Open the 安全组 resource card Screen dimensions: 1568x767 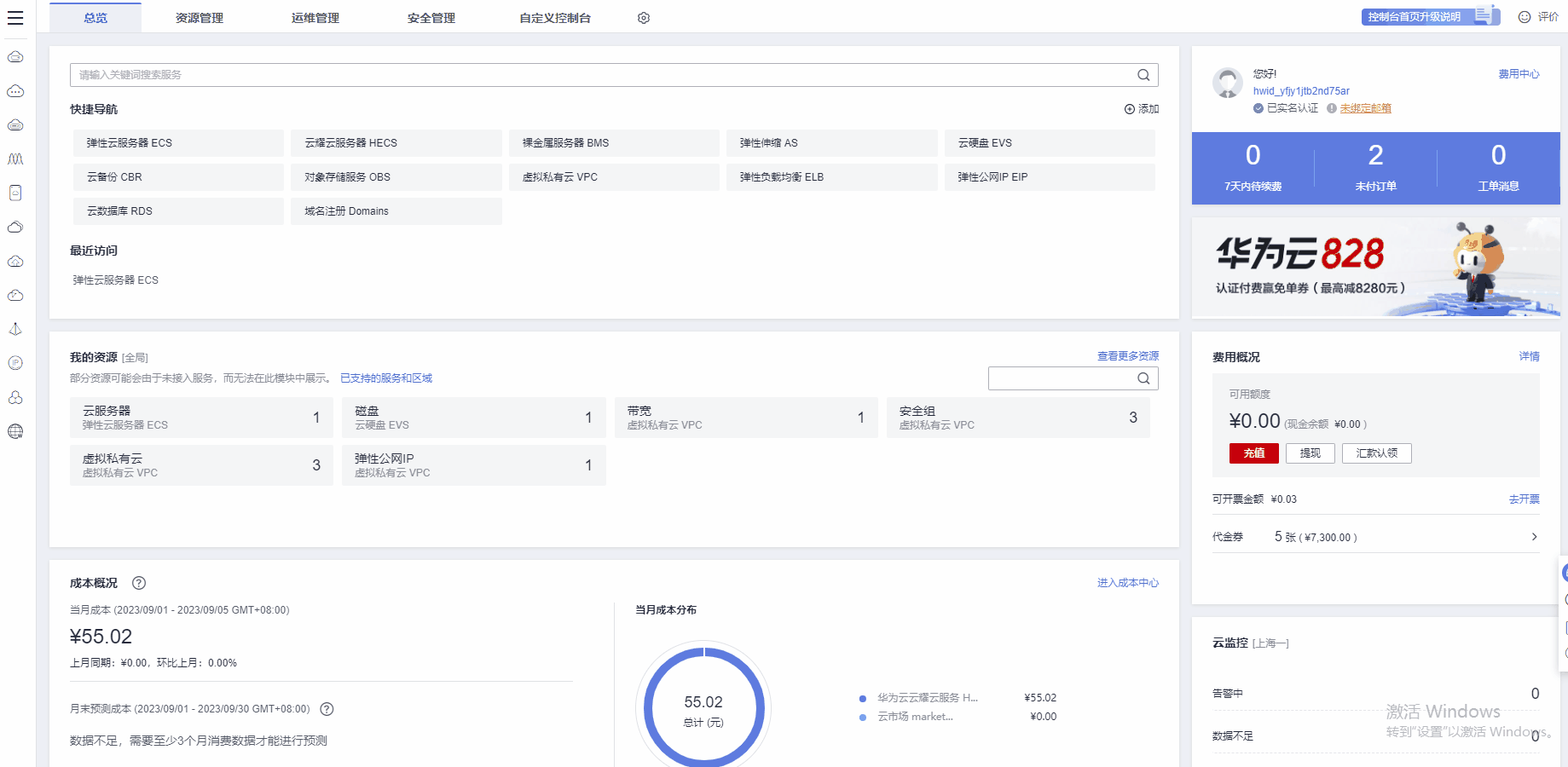click(x=1018, y=418)
